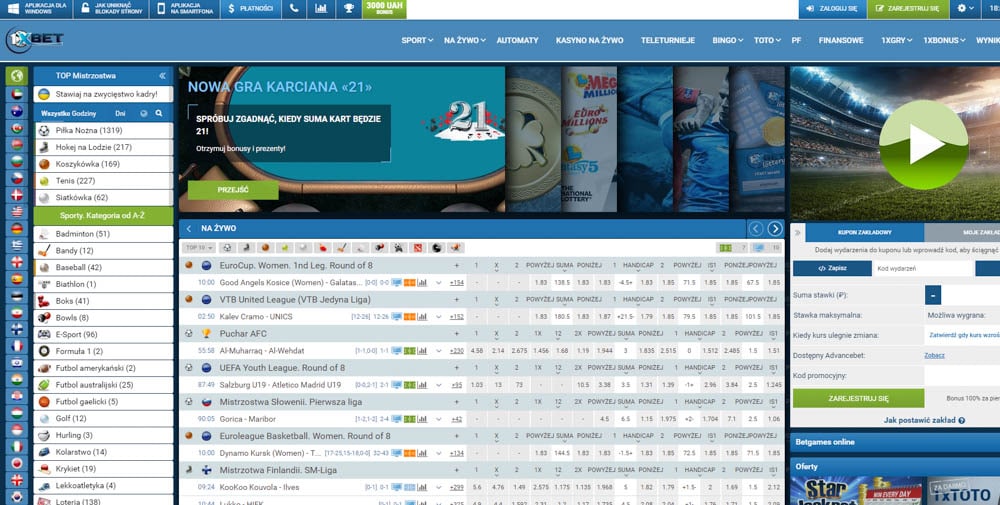Click the Star Jackpot offer thumbnail
Viewport: 1000px width, 505px height.
coord(857,491)
